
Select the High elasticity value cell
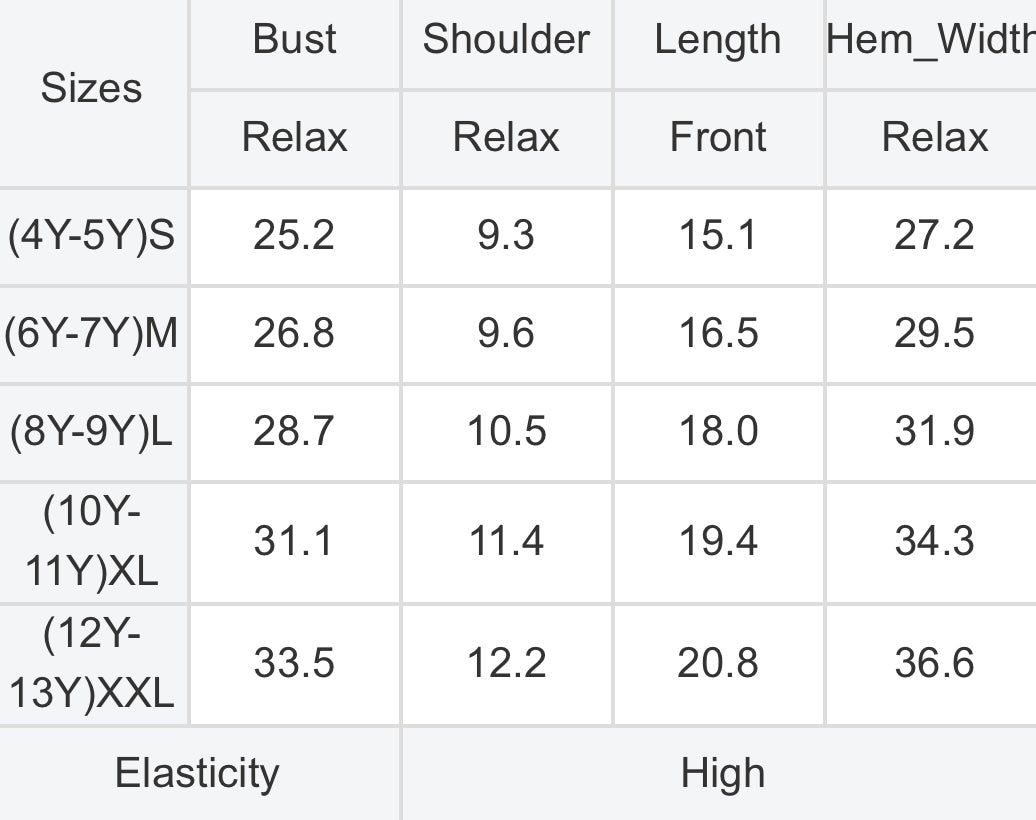[x=722, y=773]
